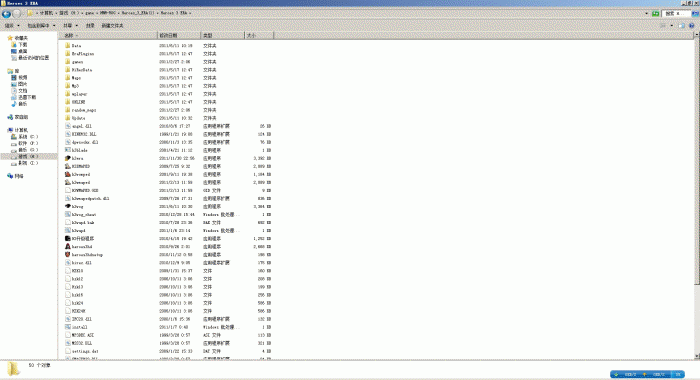Sort by the 大小 (Size) column header
Screen dimensions: 700x380
coord(259,35)
